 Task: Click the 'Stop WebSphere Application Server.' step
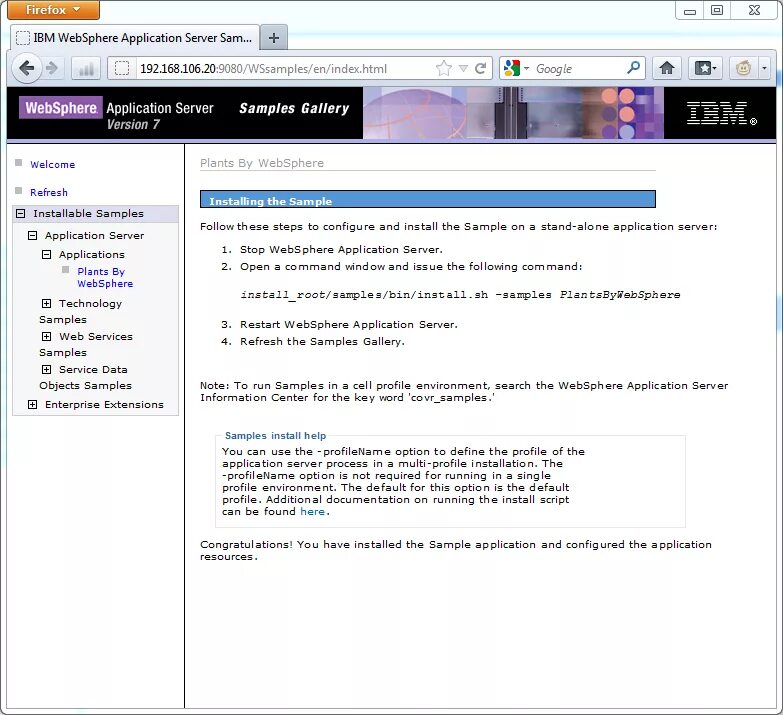(x=341, y=249)
